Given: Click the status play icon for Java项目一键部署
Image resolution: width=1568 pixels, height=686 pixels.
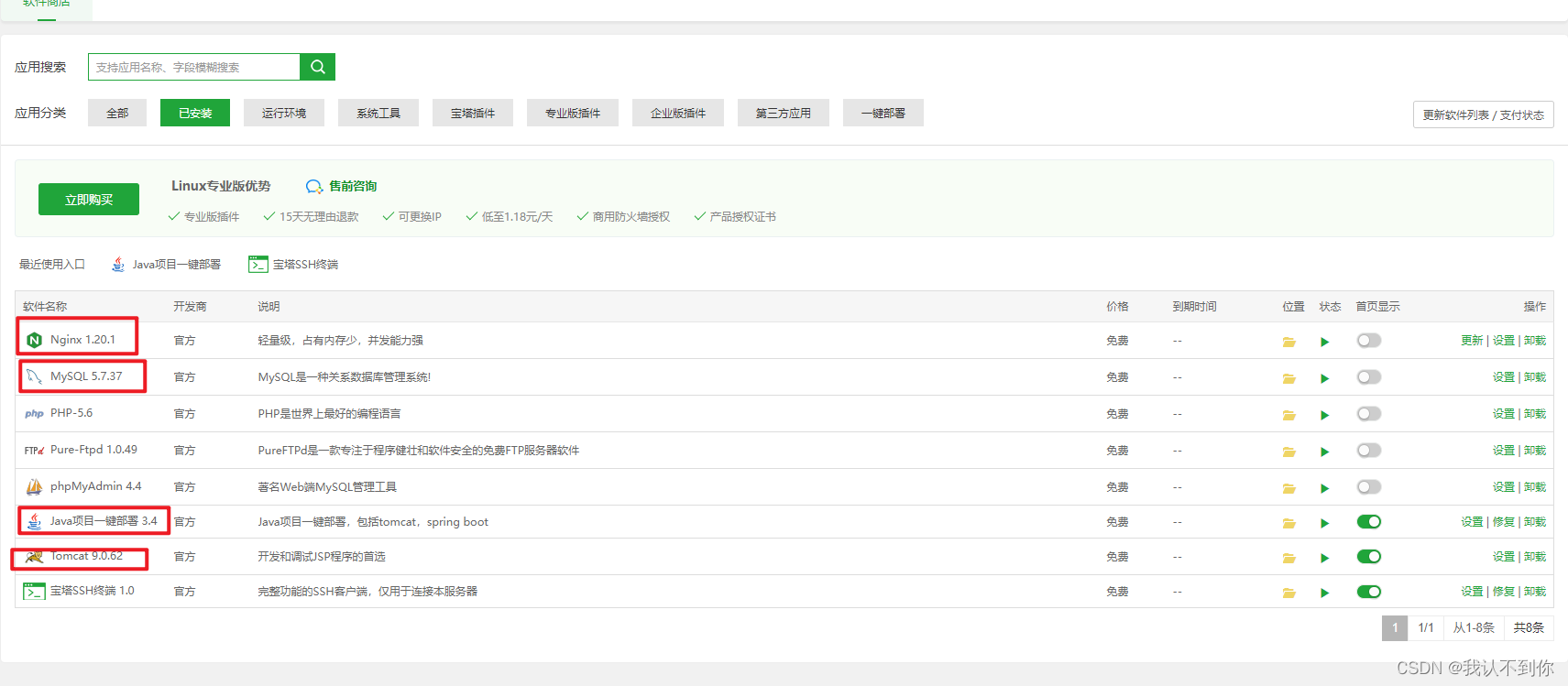Looking at the screenshot, I should click(x=1324, y=523).
